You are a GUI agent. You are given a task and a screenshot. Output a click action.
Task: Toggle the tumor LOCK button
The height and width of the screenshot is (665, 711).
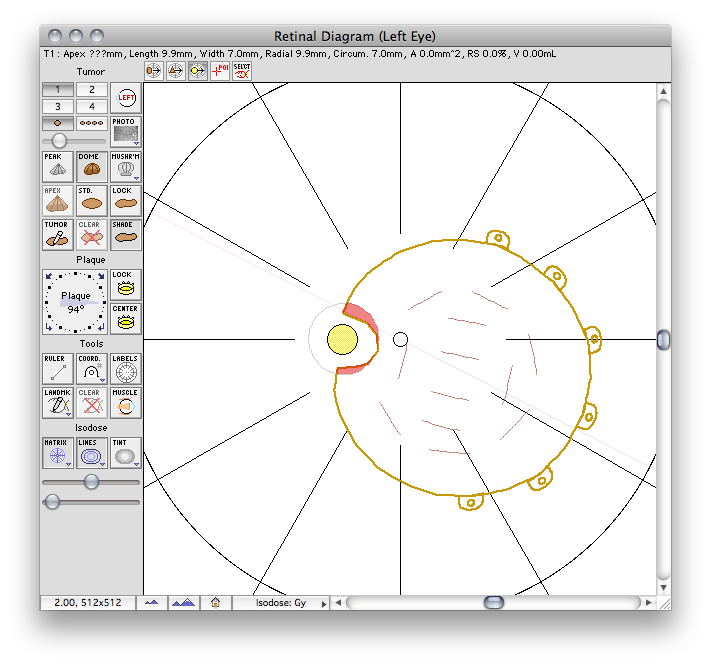coord(126,200)
